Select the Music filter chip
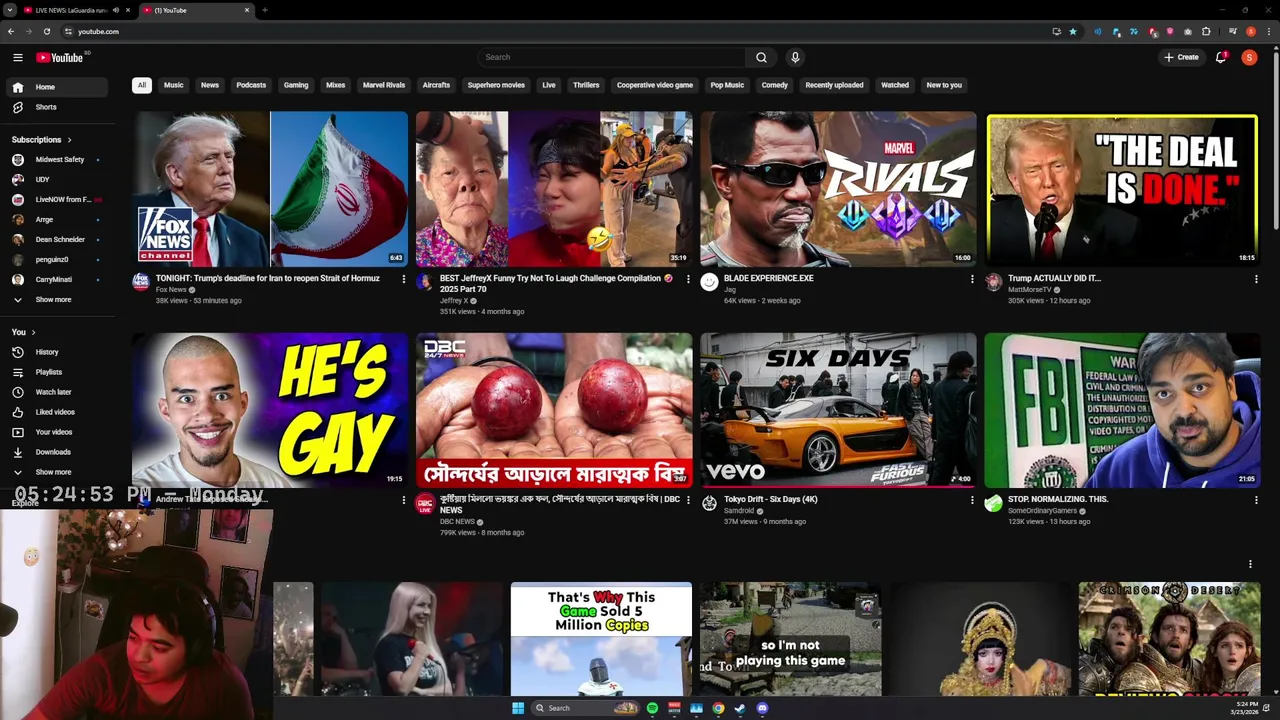Image resolution: width=1280 pixels, height=720 pixels. click(x=174, y=85)
